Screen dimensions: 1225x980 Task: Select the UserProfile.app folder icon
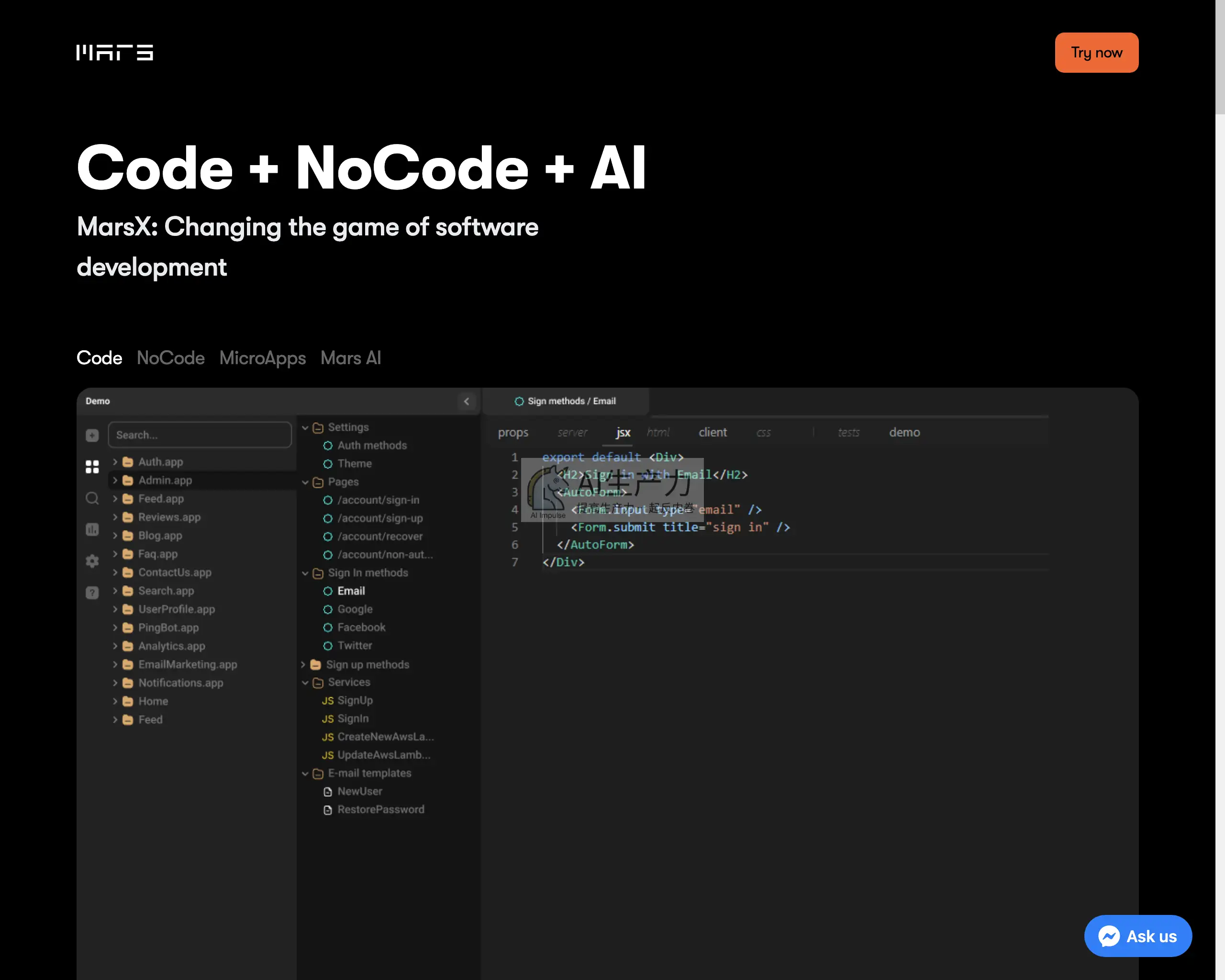(128, 609)
